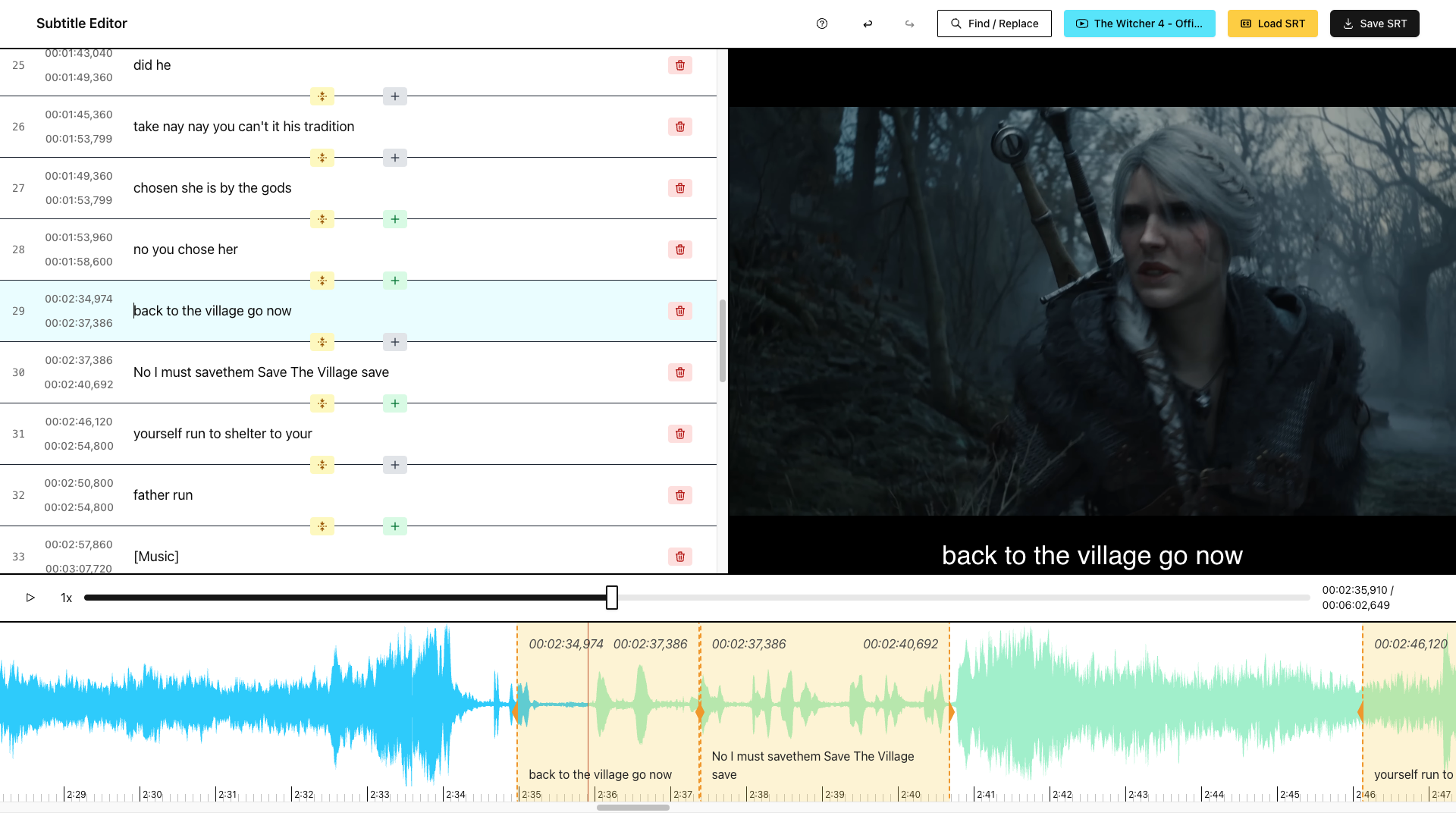Click end time 00:02:40,692 in row 30
Screen dimensions: 1456x819
click(x=79, y=384)
